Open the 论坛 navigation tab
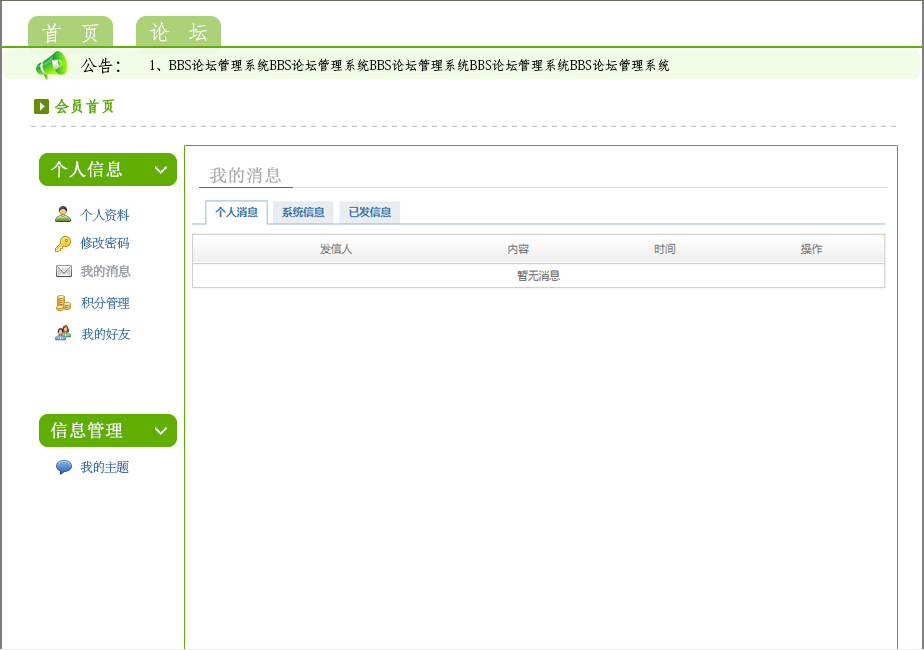Screen dimensions: 924x650 [178, 33]
